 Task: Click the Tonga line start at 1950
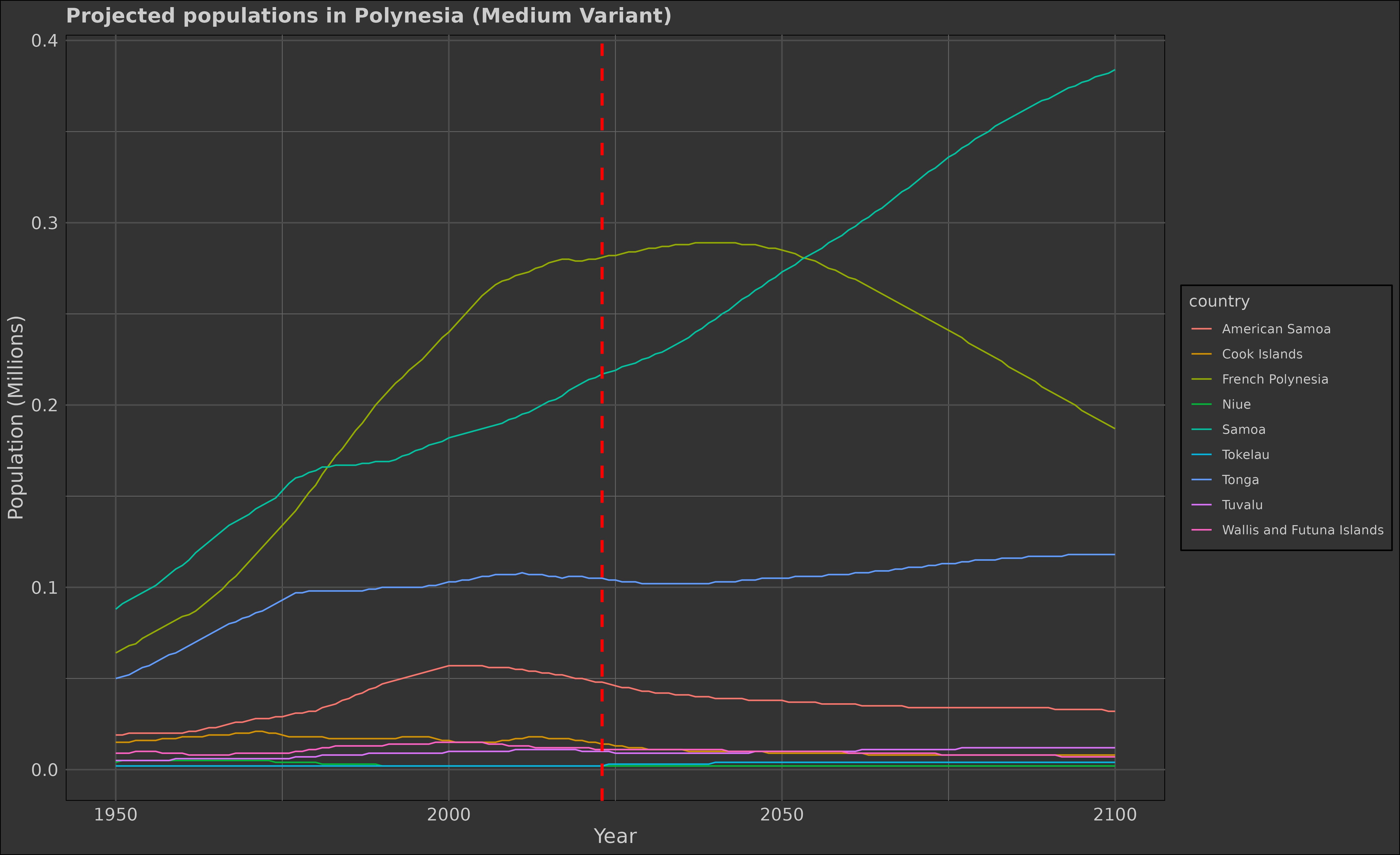click(116, 679)
